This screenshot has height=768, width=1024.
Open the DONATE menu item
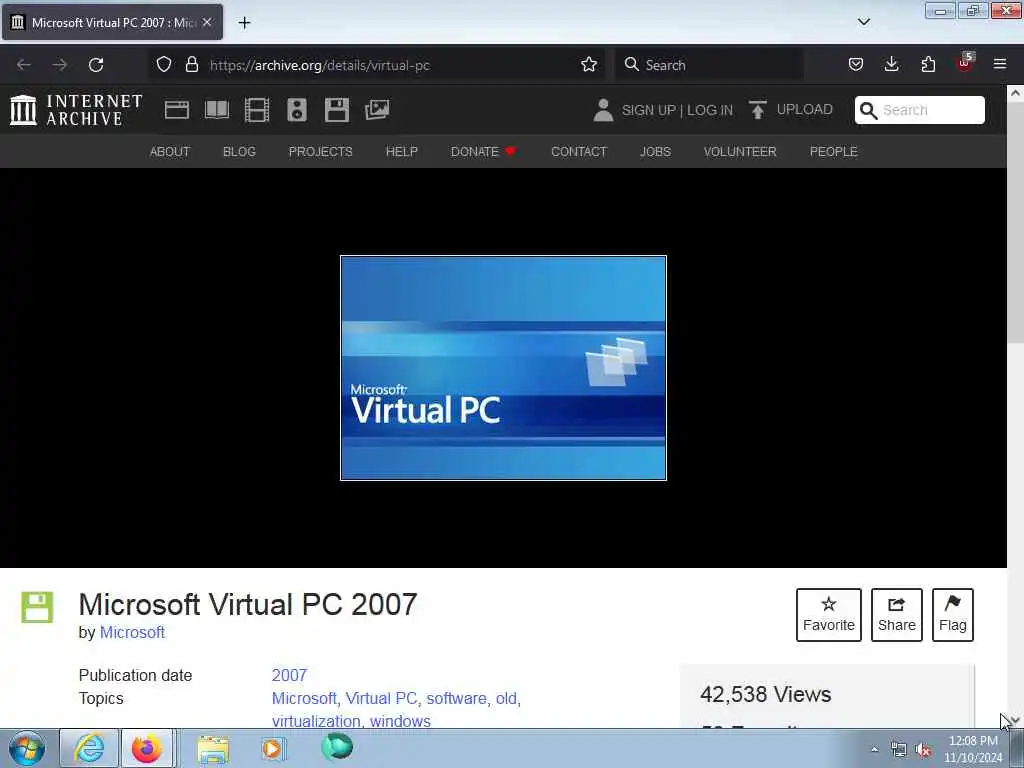point(483,152)
